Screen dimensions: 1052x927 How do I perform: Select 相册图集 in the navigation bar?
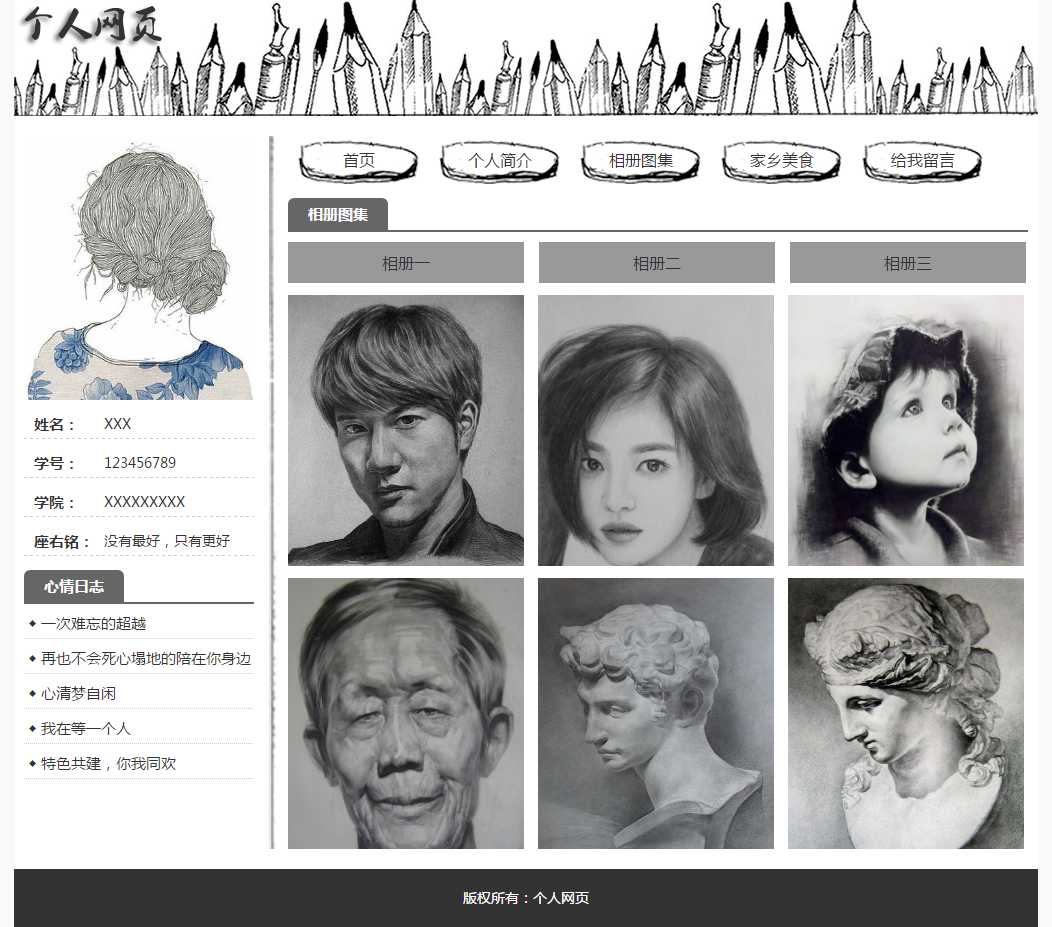640,161
